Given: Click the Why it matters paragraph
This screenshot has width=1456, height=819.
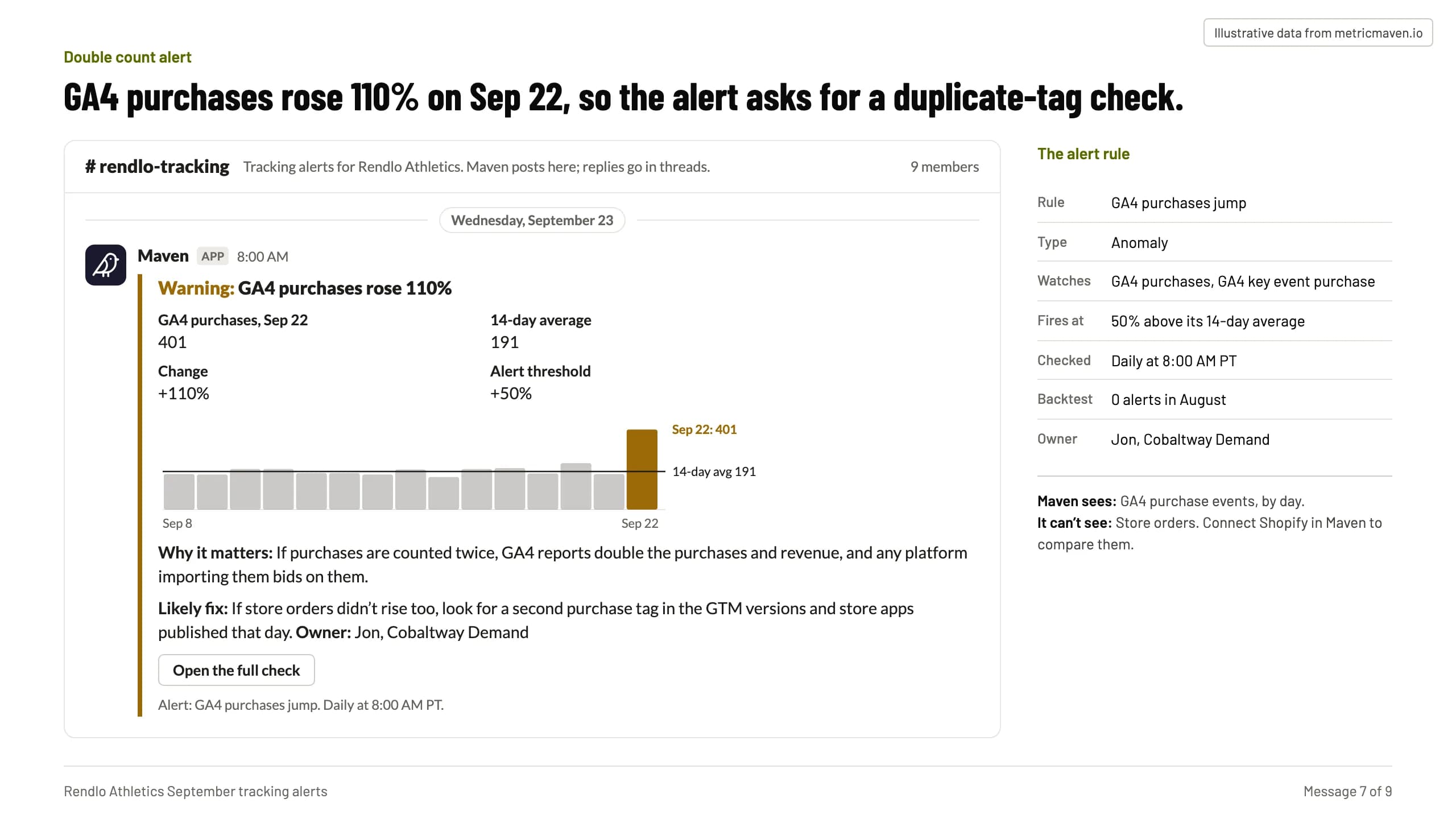Looking at the screenshot, I should click(x=562, y=565).
